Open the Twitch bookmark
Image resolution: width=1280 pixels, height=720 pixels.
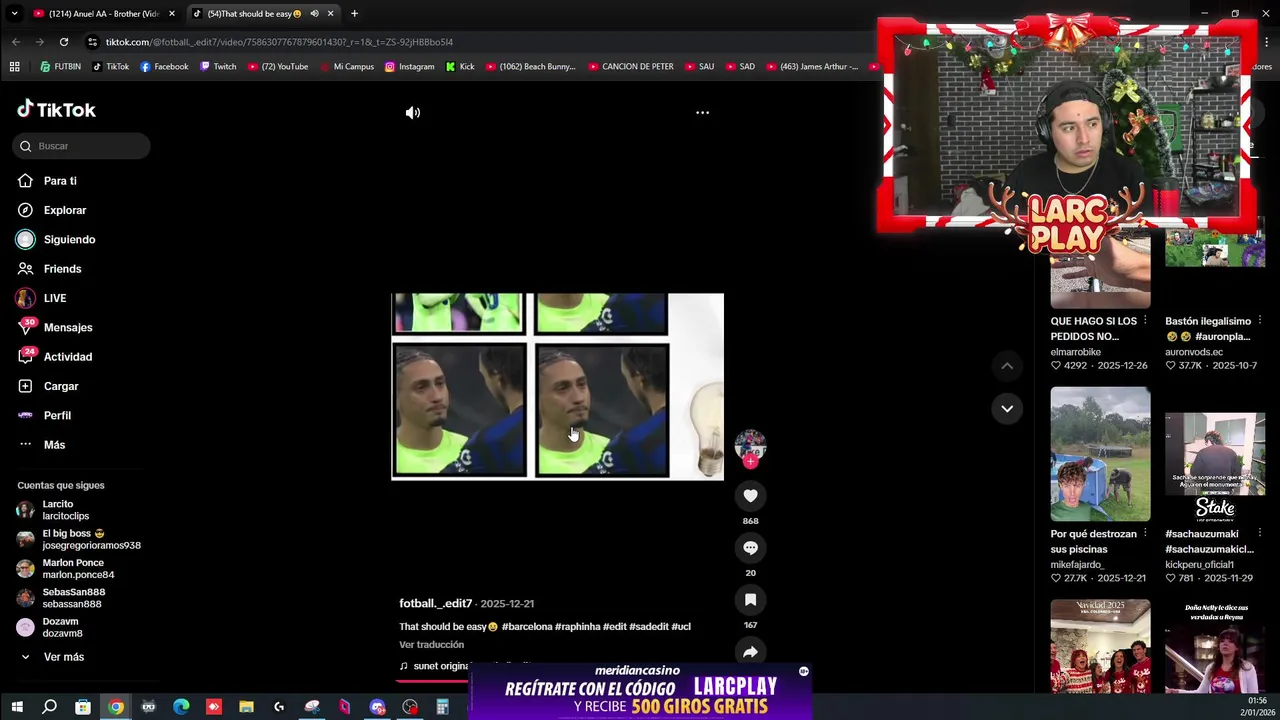click(x=218, y=67)
